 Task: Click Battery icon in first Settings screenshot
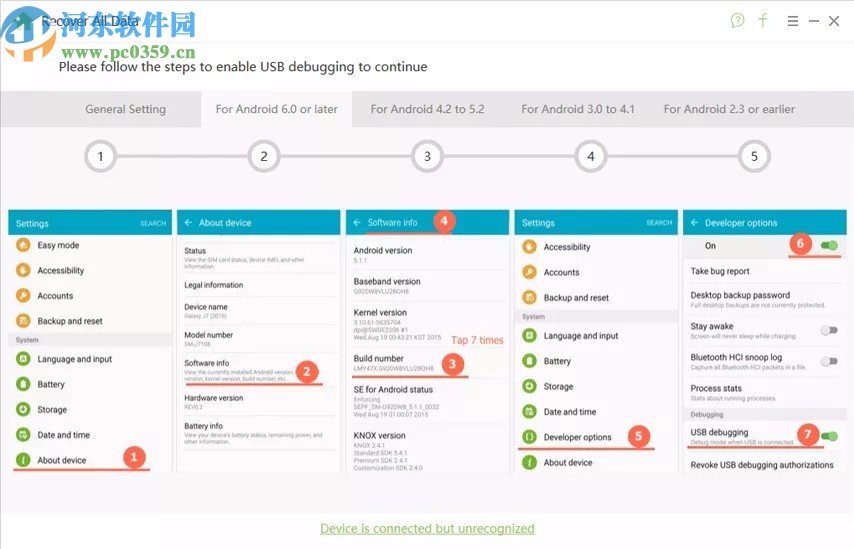[23, 384]
